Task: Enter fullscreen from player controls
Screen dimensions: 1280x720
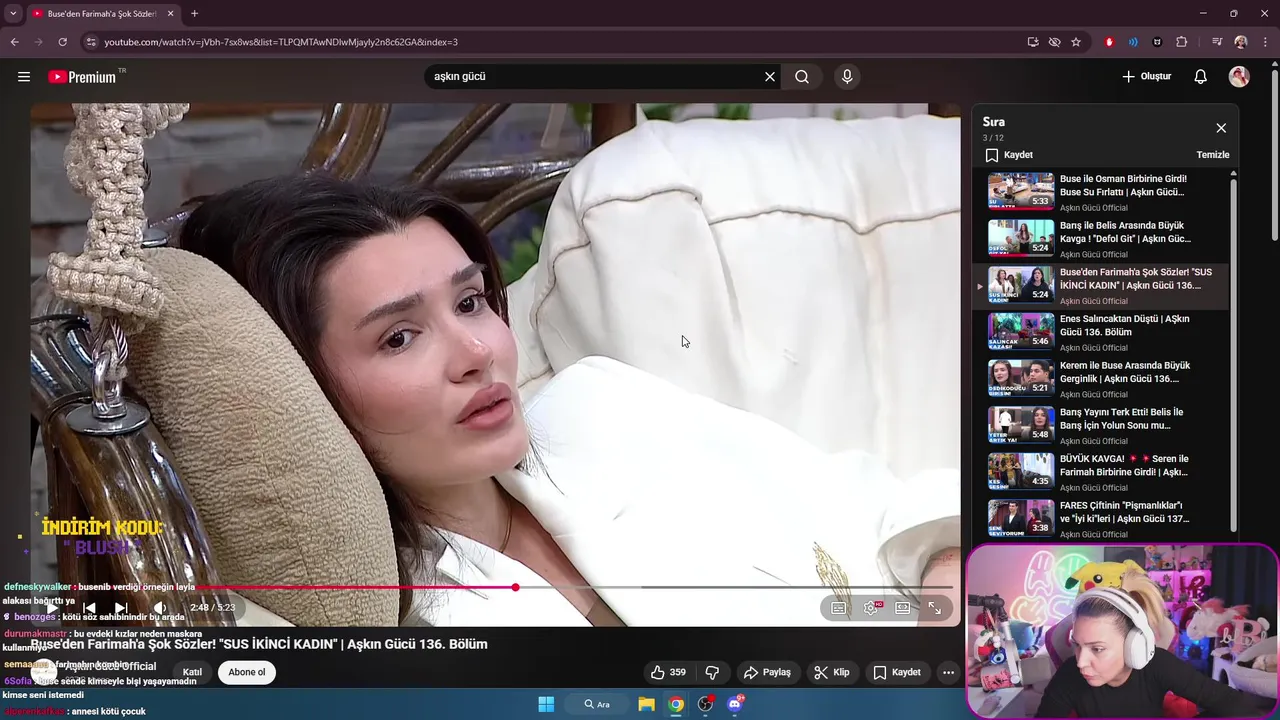Action: 935,607
